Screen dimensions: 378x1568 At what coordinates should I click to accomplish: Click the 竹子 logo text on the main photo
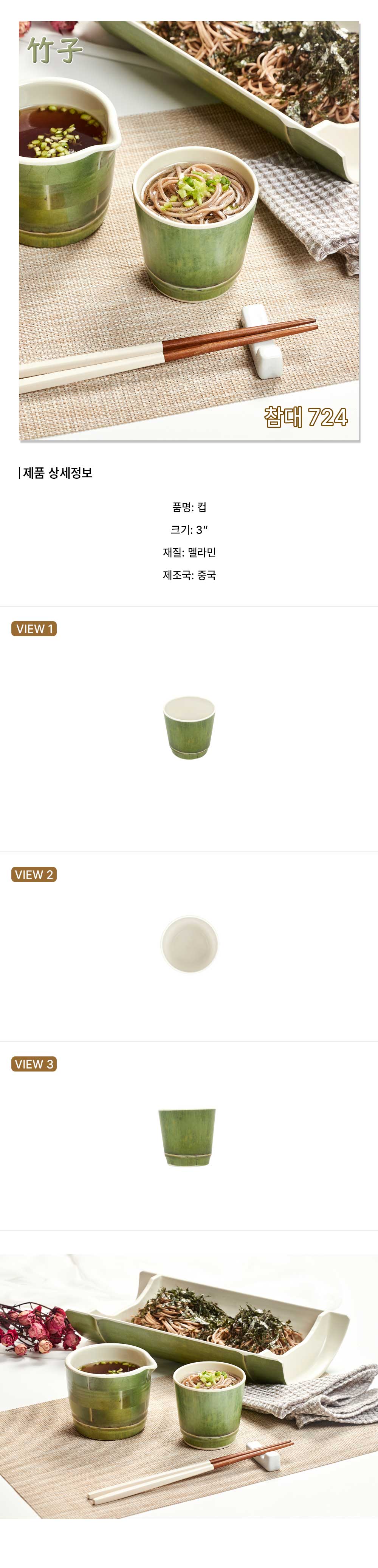55,50
